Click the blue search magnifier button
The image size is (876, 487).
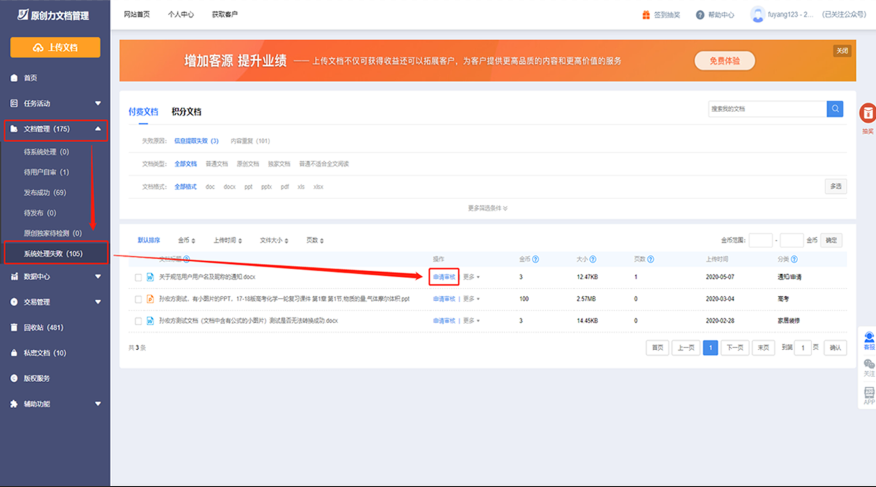point(834,109)
